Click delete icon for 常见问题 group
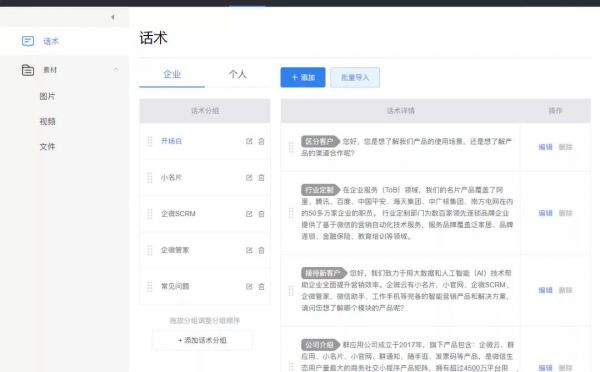Screen dimensions: 600x372 pyautogui.click(x=261, y=286)
